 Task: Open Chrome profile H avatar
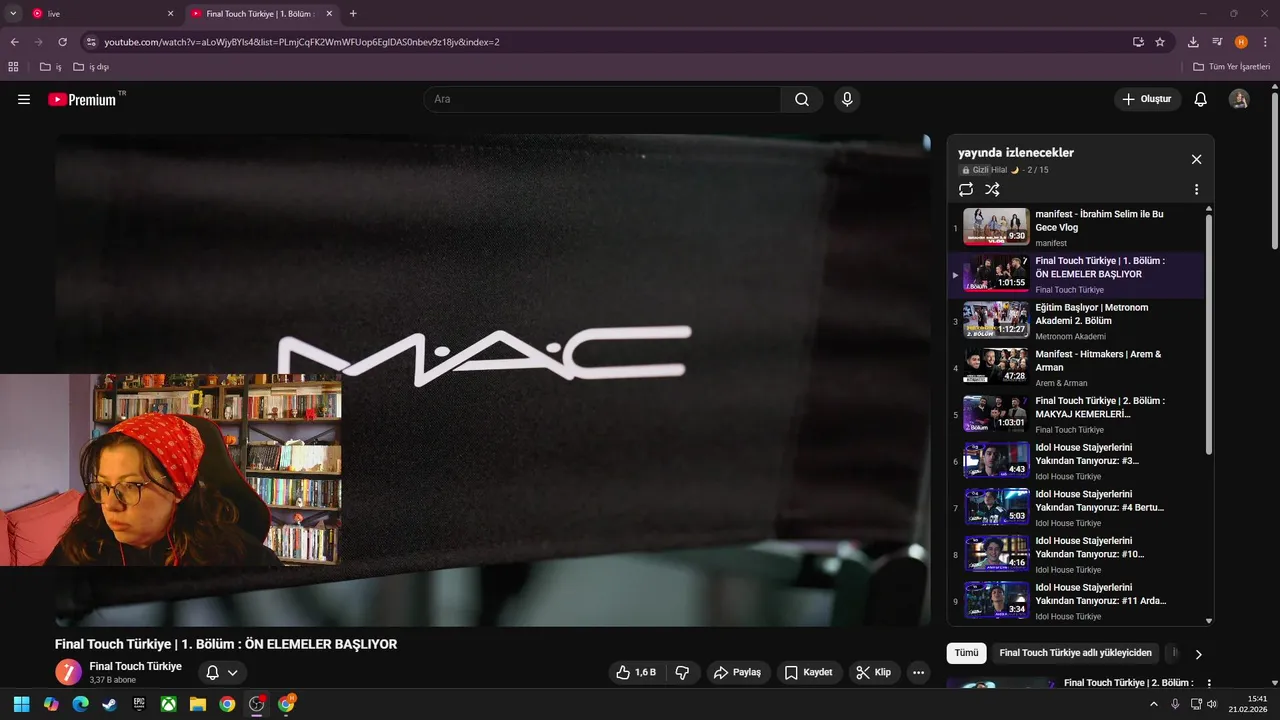(1241, 42)
